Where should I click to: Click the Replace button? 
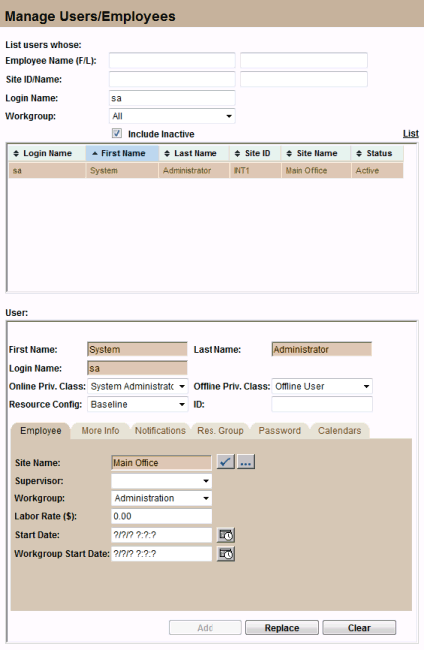282,628
